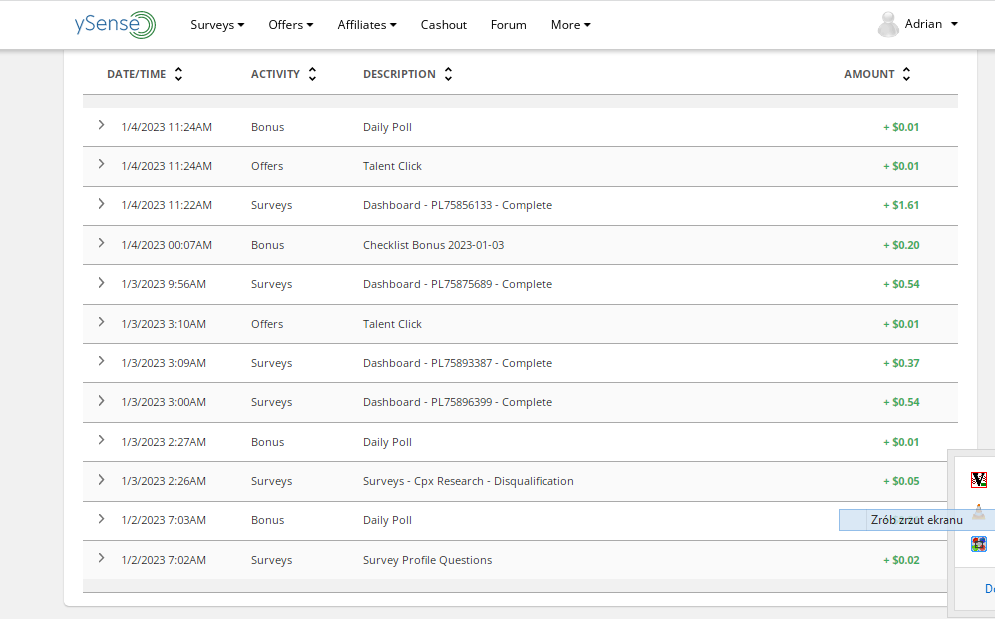Click 'Checklist Bonus 2023-01-03' description
The image size is (995, 623).
[x=433, y=245]
